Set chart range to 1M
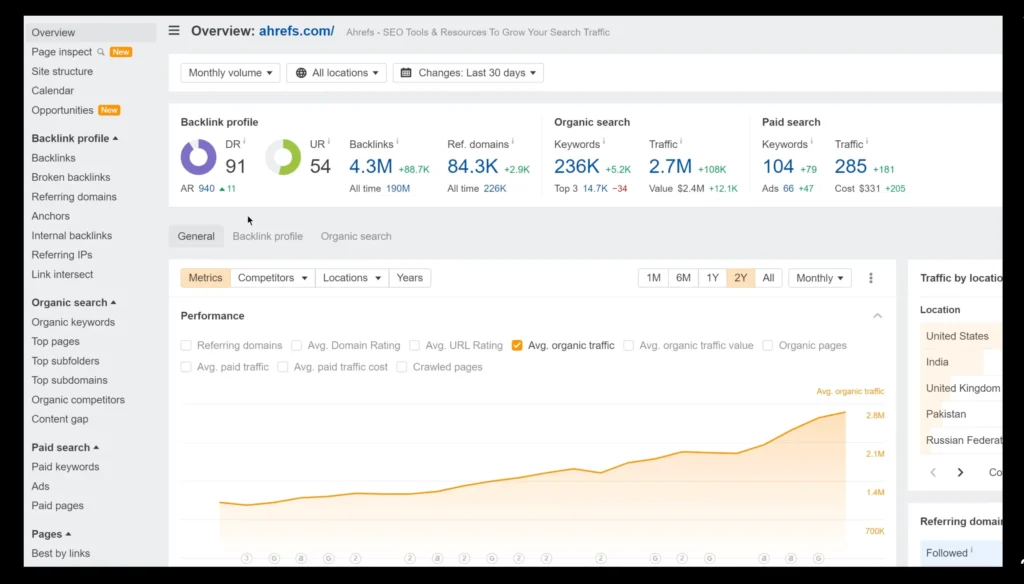The width and height of the screenshot is (1024, 584). pos(653,278)
